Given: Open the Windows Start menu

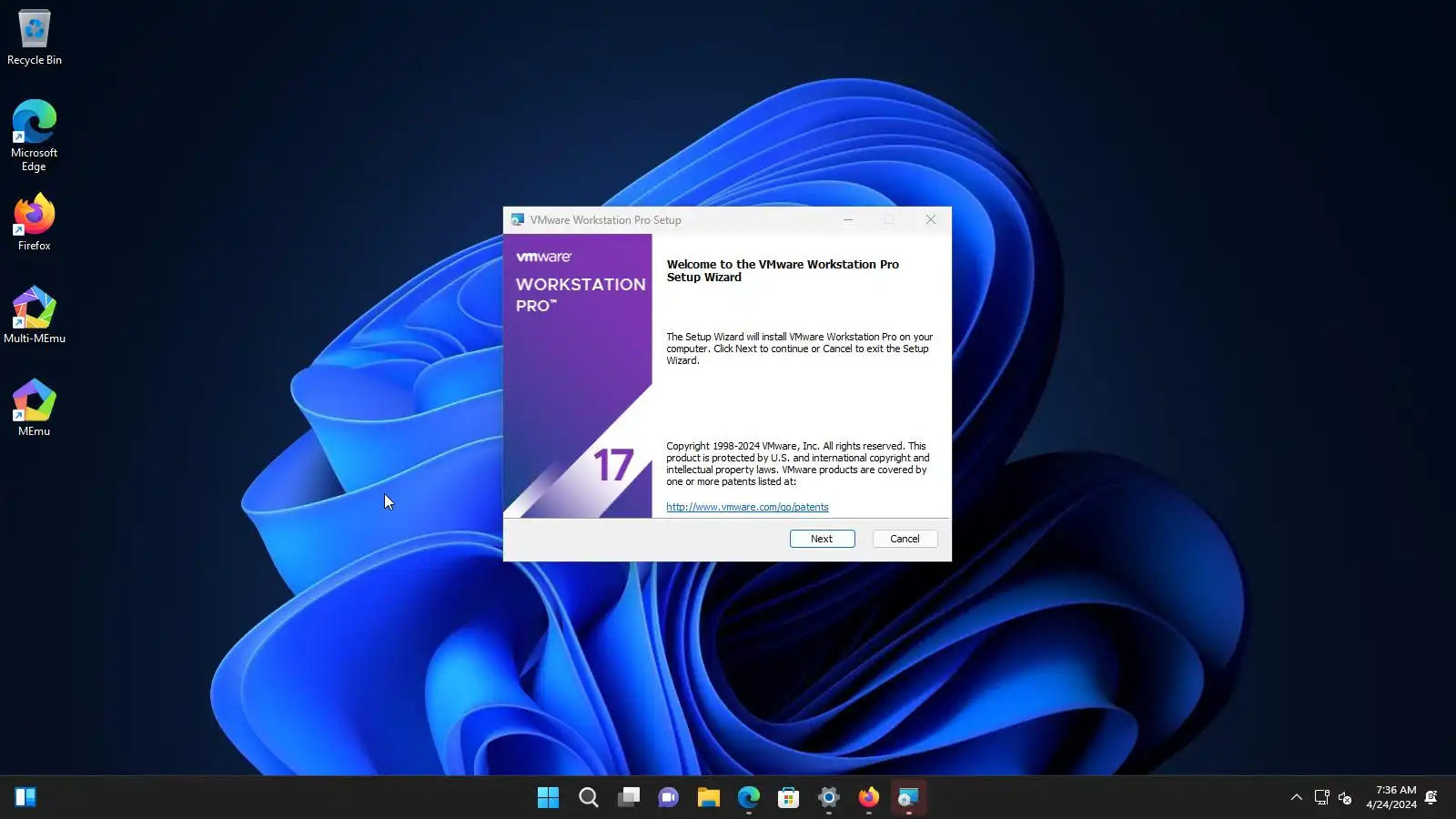Looking at the screenshot, I should [549, 797].
